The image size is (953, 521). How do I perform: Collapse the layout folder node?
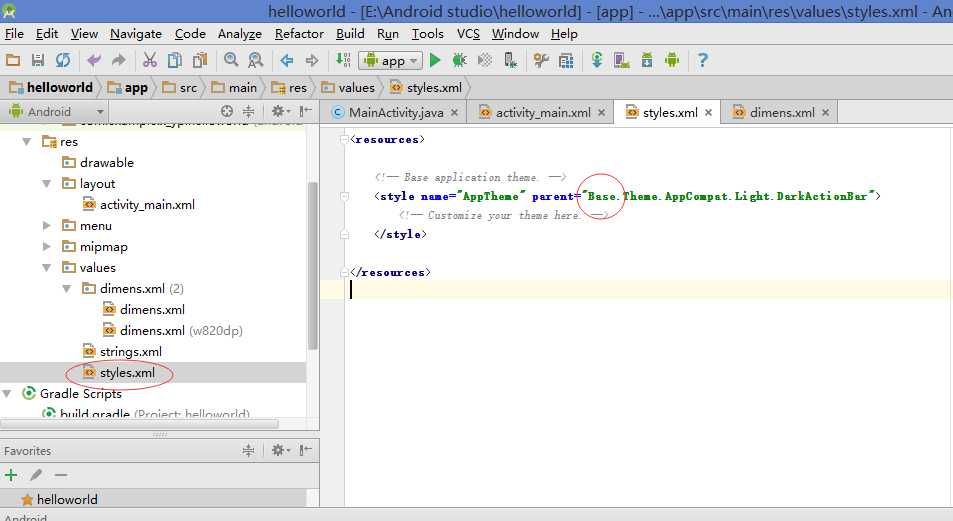46,184
